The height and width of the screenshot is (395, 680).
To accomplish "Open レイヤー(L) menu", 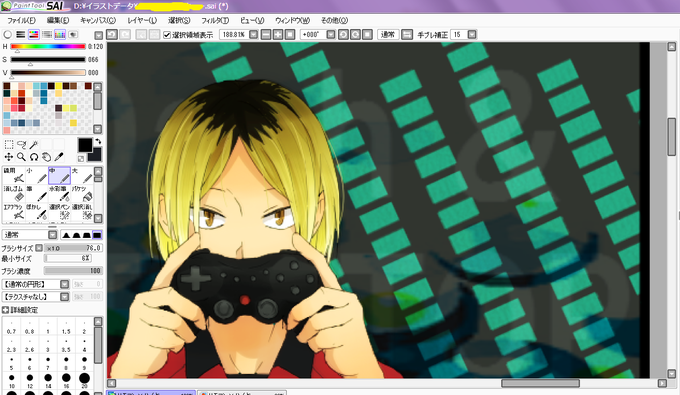I will point(142,20).
